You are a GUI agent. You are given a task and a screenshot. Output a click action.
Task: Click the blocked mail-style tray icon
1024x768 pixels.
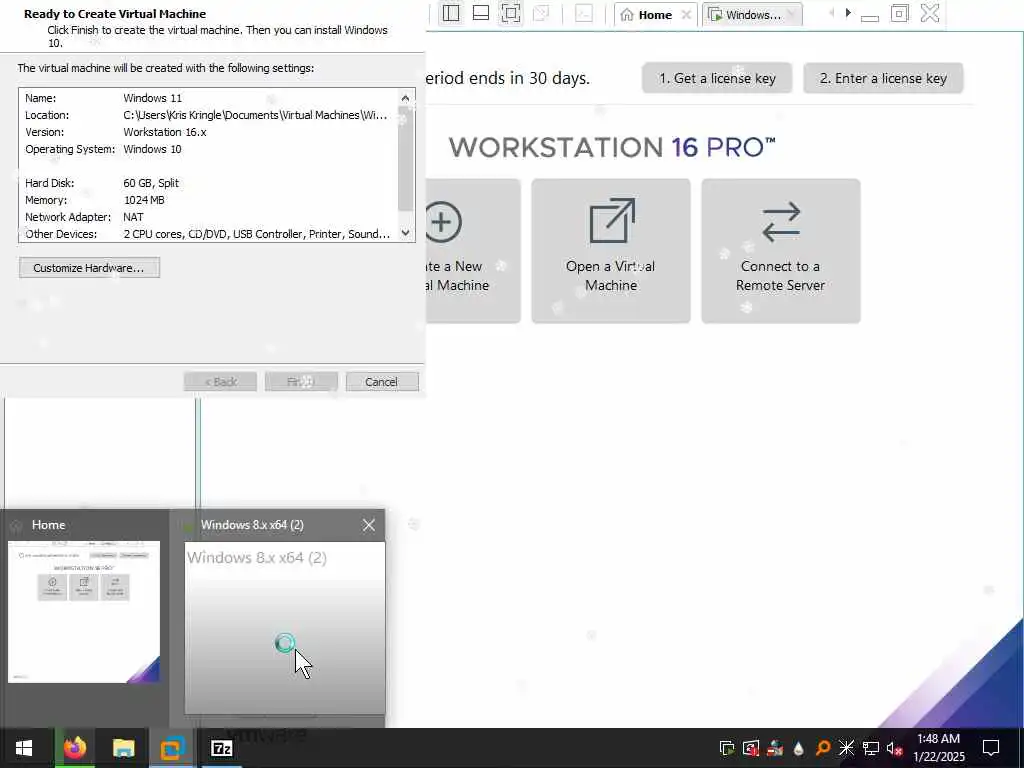775,748
